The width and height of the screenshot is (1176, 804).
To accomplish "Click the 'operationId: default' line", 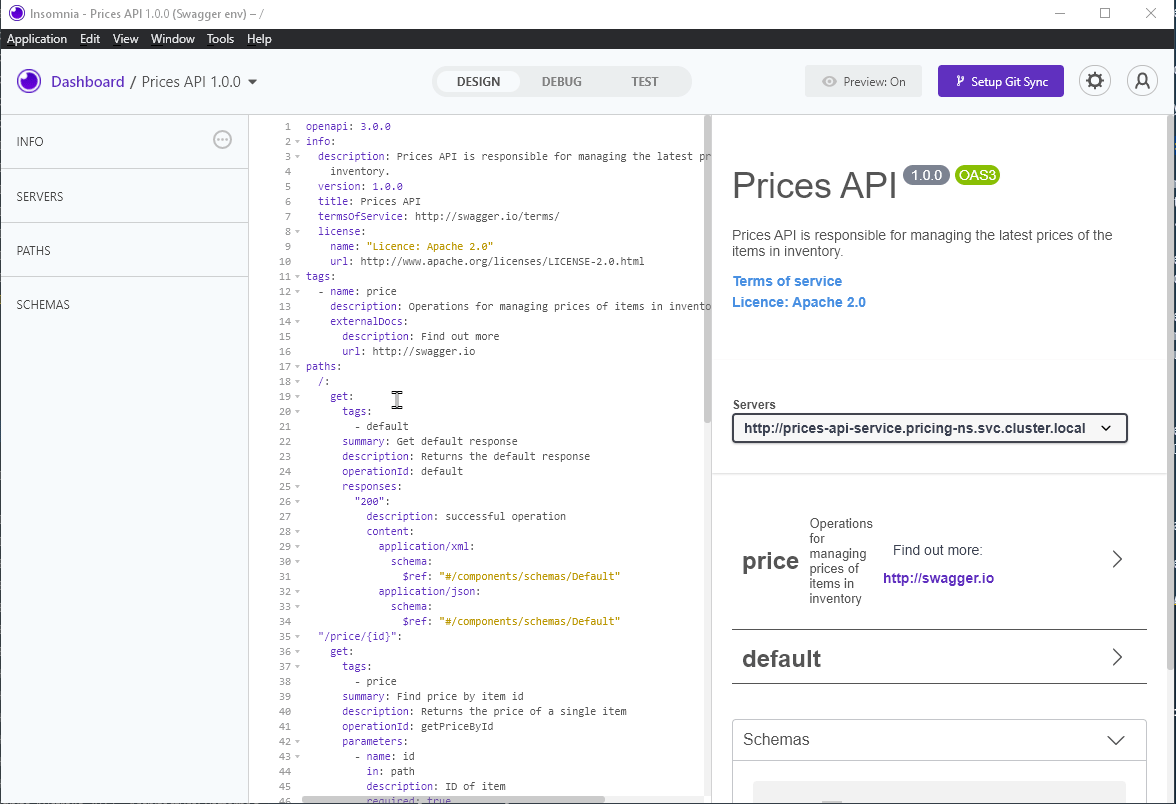I will point(403,472).
